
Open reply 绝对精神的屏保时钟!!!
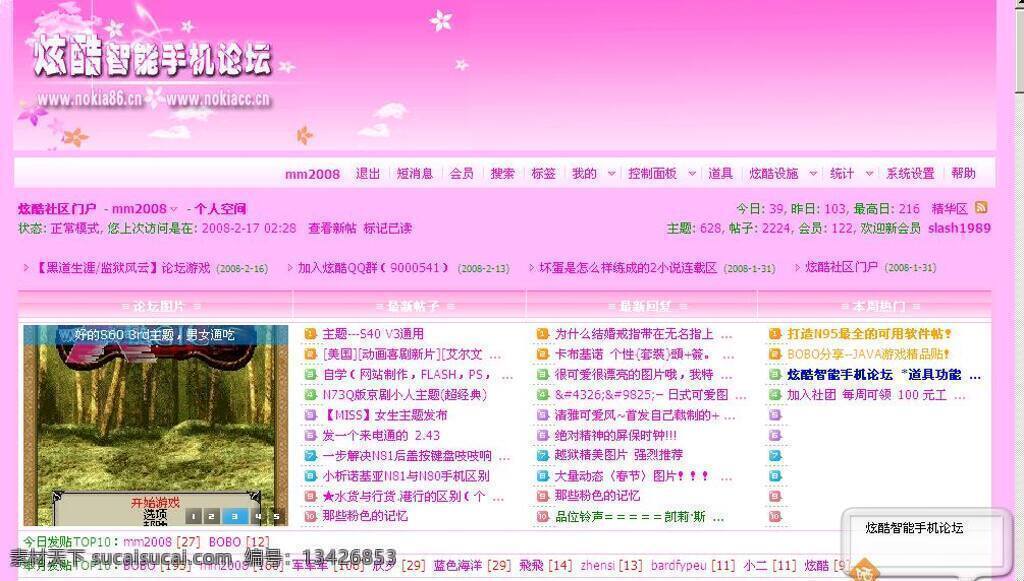point(616,435)
